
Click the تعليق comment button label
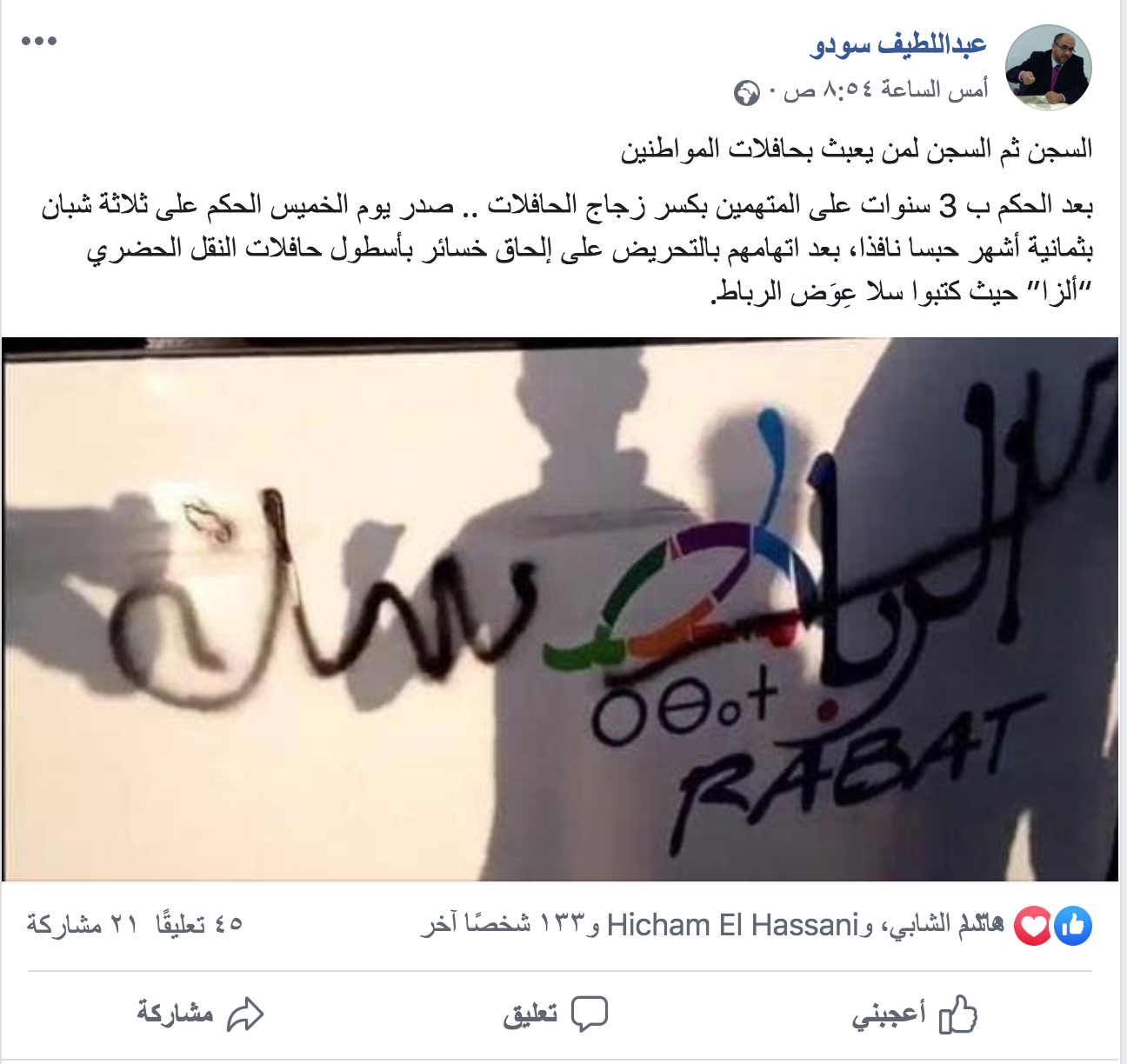tap(530, 1014)
